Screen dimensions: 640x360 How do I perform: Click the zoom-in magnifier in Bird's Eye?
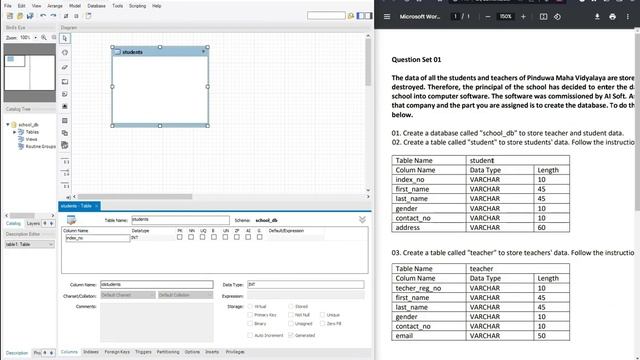click(44, 38)
